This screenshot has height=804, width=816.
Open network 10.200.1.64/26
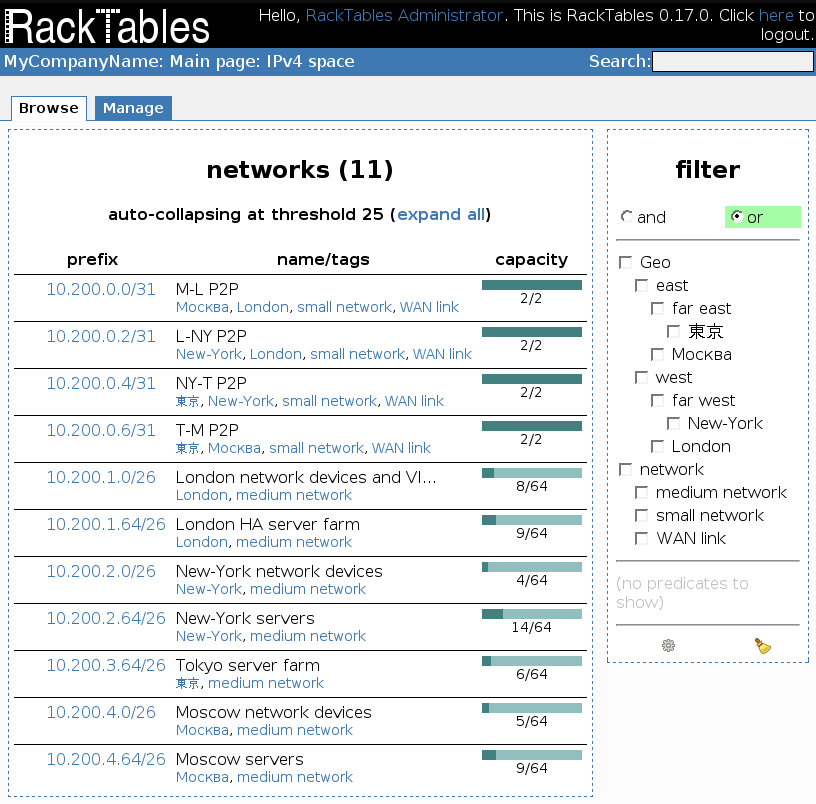[106, 525]
